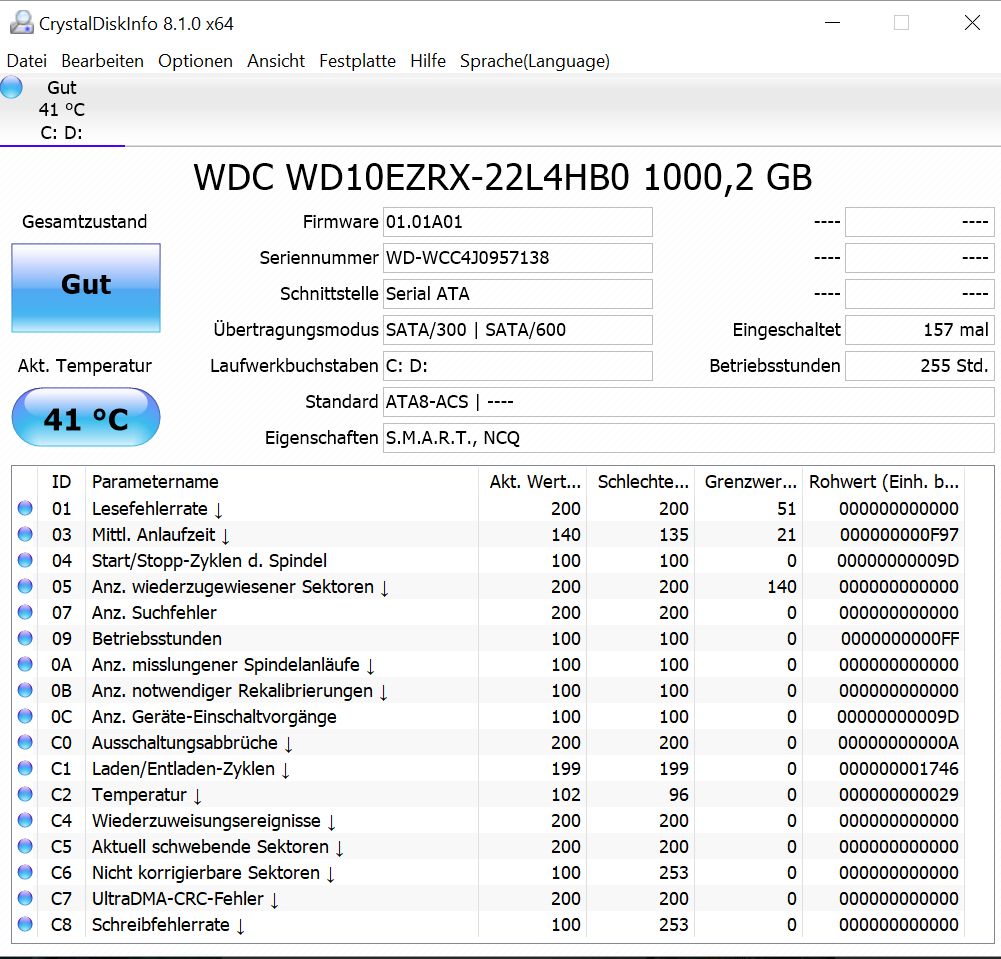Click the serial number field WD-WCC4J0957138

point(517,258)
